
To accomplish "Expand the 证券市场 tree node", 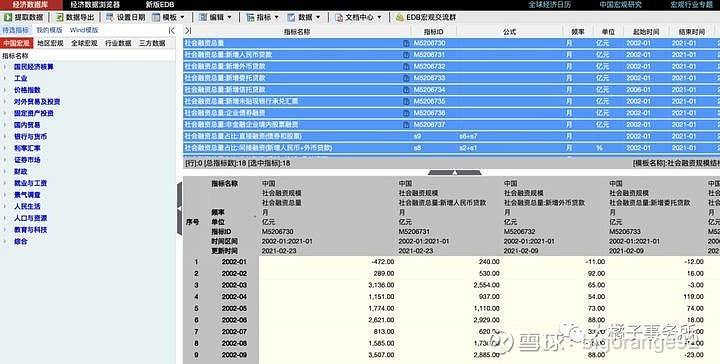I will click(x=5, y=160).
